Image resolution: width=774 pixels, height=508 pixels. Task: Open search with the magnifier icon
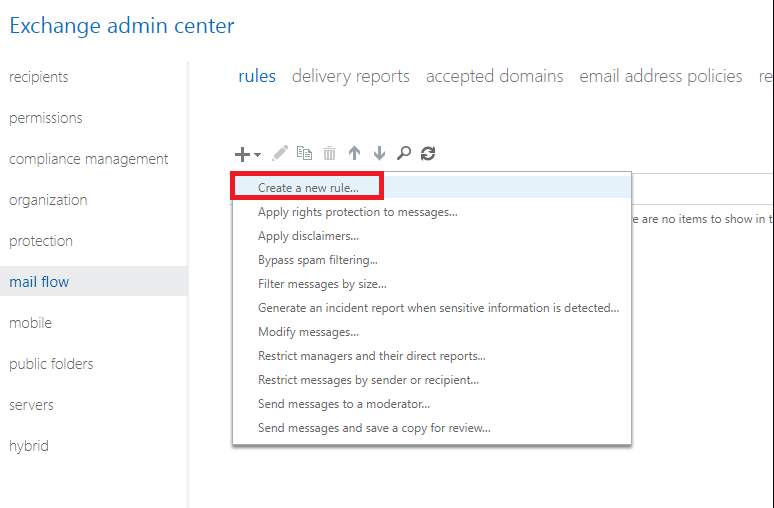coord(404,154)
